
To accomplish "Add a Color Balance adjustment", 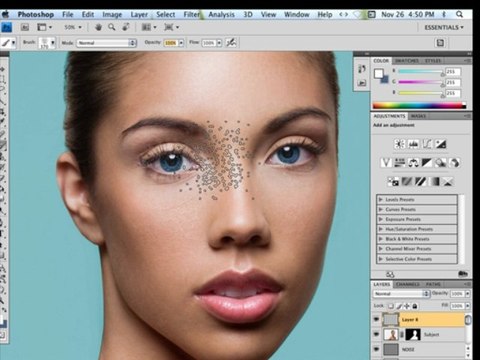I will tap(413, 163).
